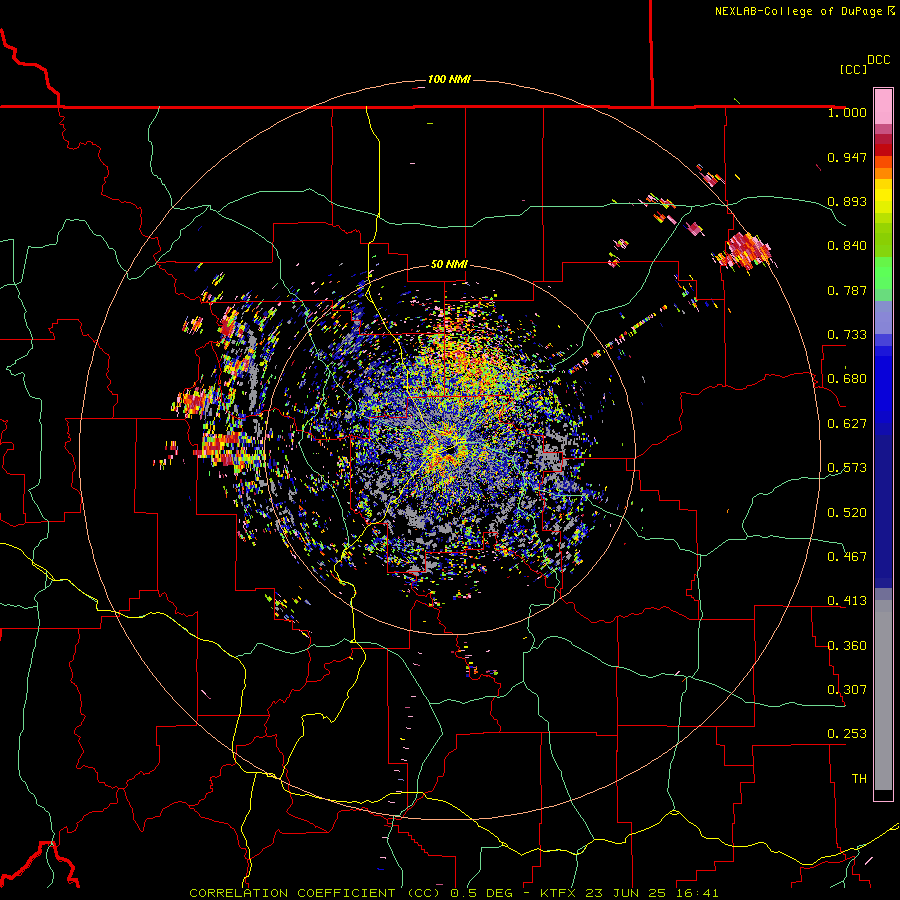This screenshot has height=900, width=900.
Task: Click the 0.893 color scale value
Action: (847, 201)
